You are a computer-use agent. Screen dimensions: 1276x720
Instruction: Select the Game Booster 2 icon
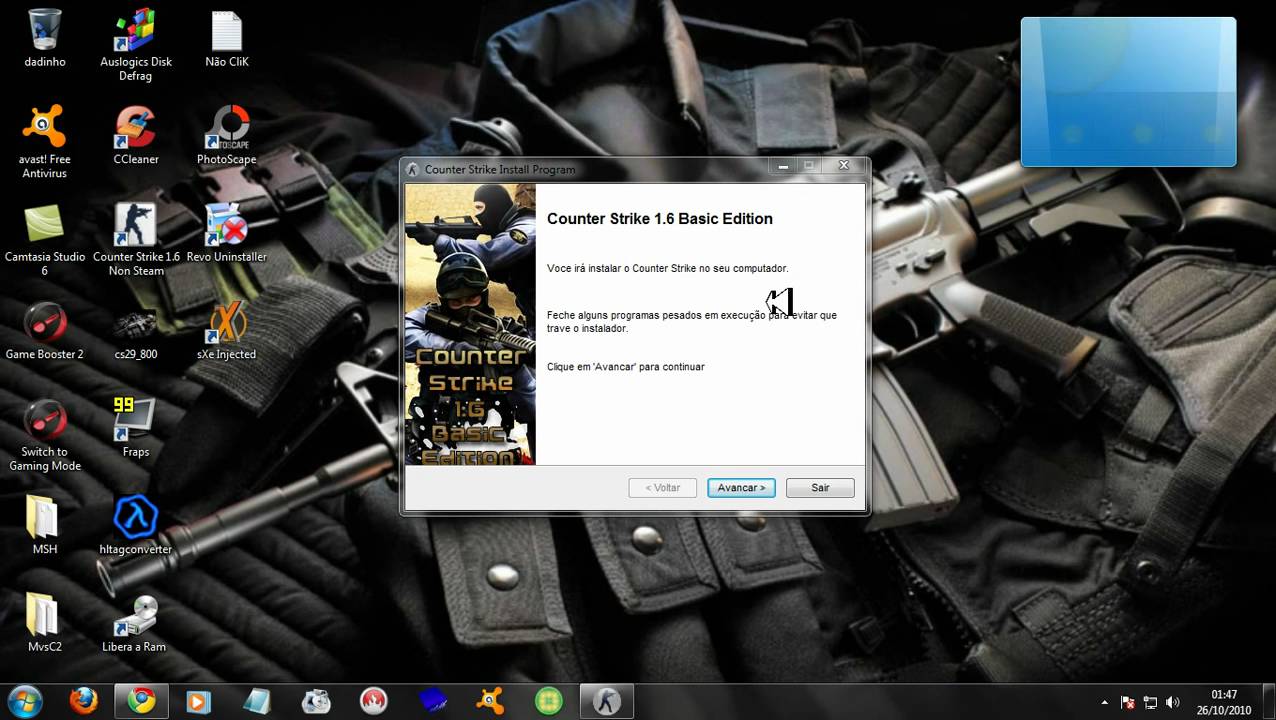45,331
